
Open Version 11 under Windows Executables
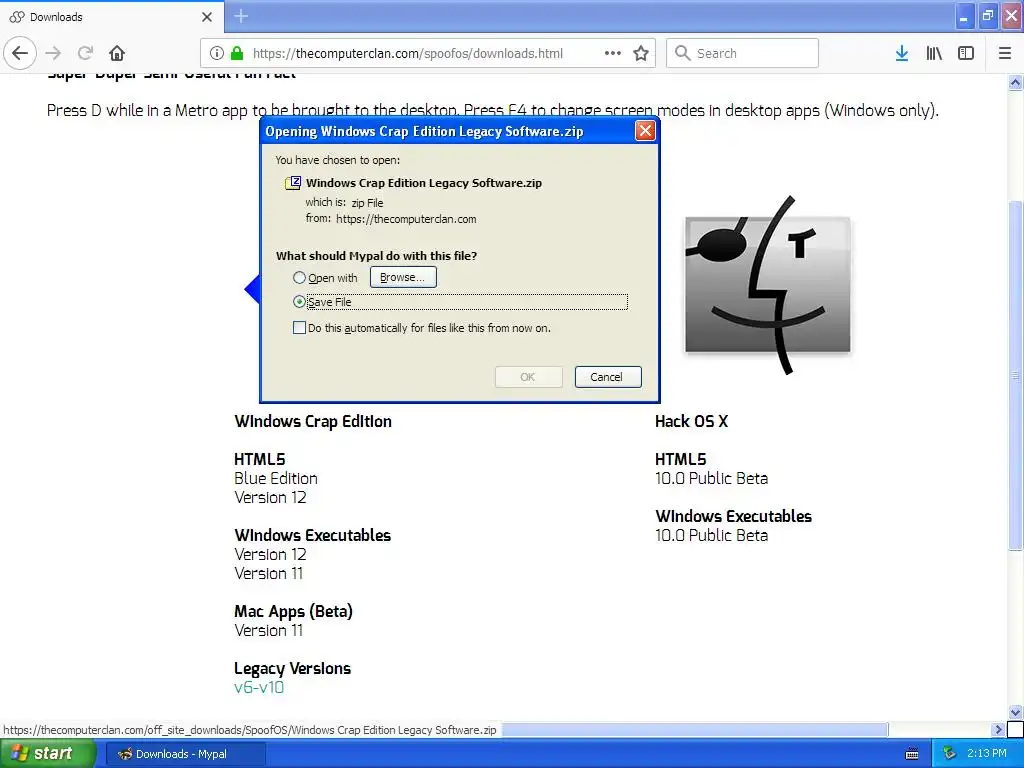pyautogui.click(x=268, y=573)
